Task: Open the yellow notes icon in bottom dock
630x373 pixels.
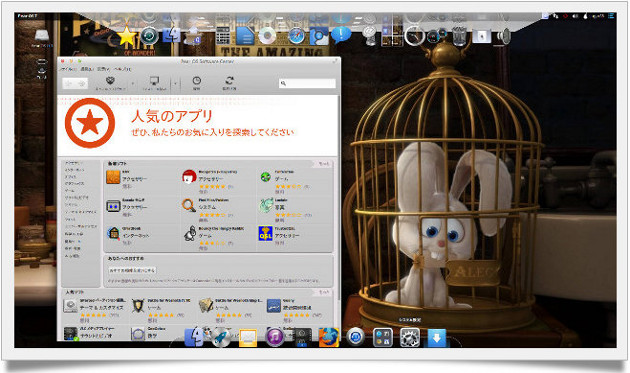Action: (x=248, y=338)
